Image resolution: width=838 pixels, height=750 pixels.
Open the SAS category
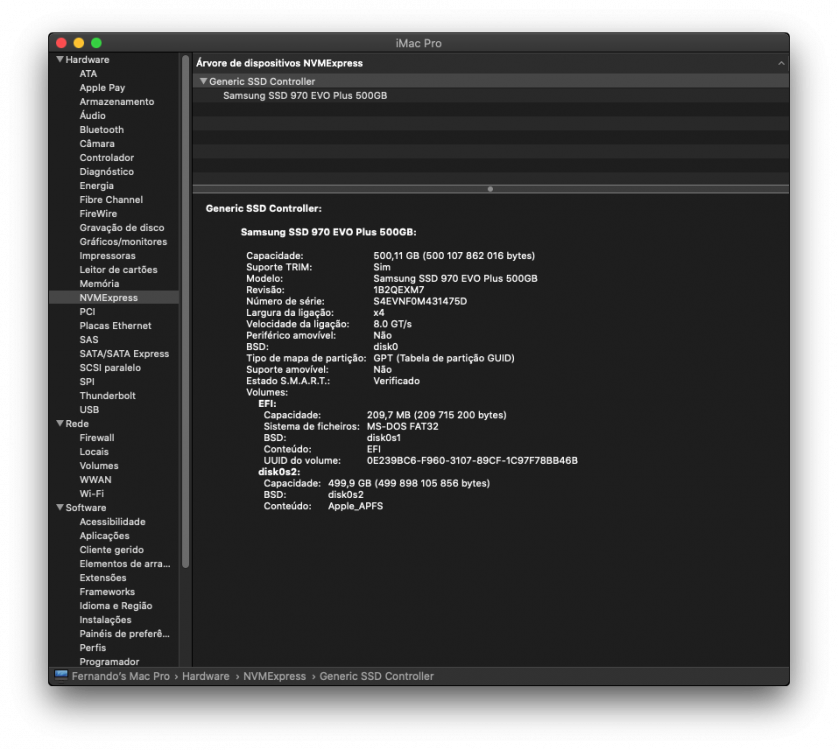pos(89,339)
